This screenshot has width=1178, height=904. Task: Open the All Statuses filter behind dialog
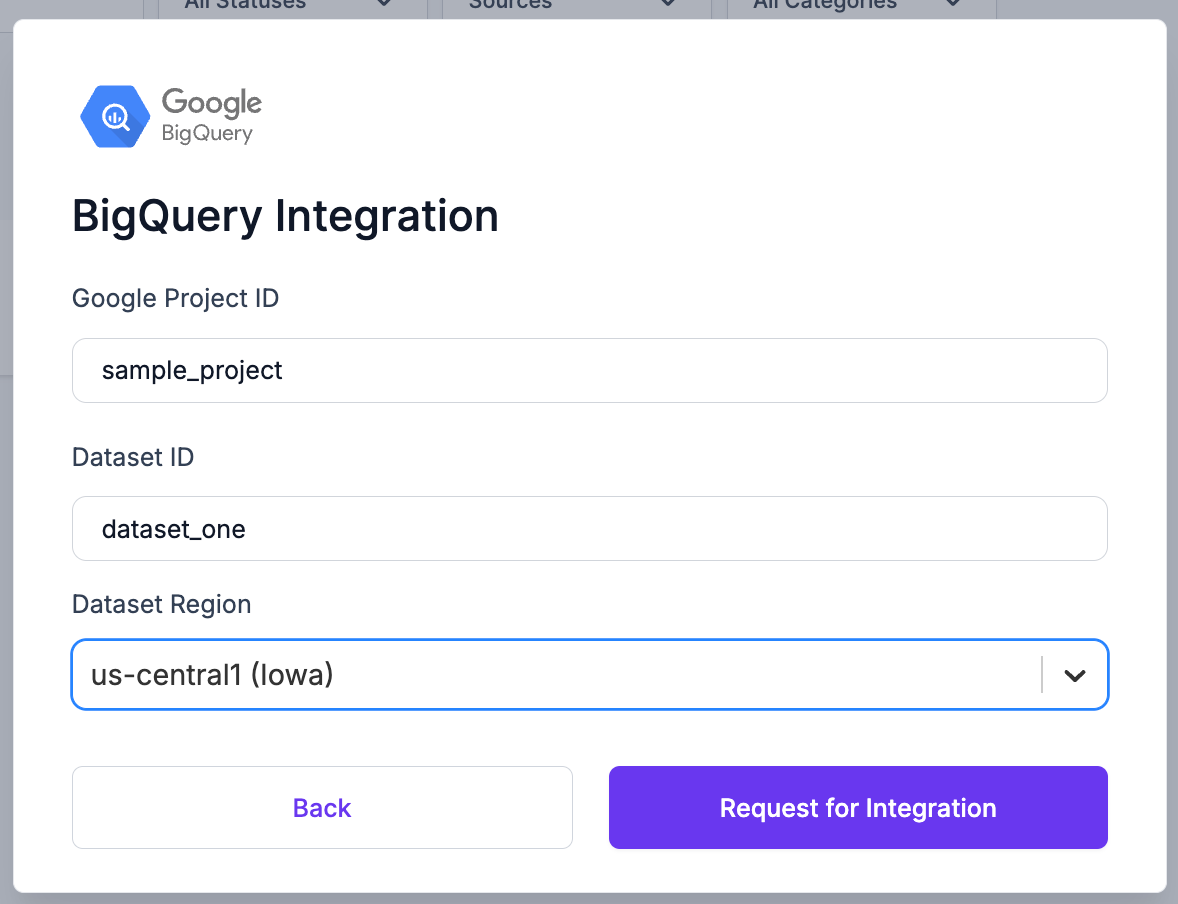pos(293,8)
